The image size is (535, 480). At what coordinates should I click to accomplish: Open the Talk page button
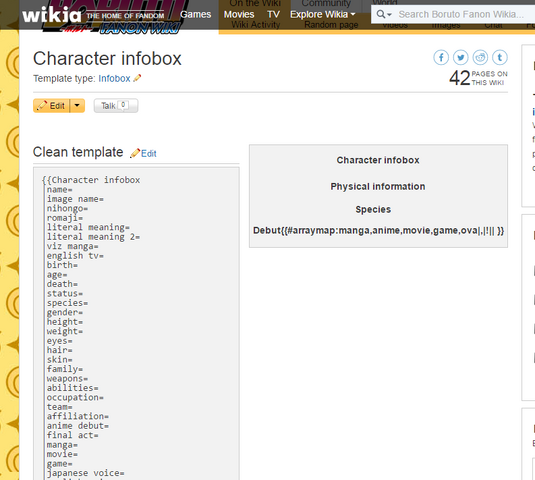tap(116, 106)
